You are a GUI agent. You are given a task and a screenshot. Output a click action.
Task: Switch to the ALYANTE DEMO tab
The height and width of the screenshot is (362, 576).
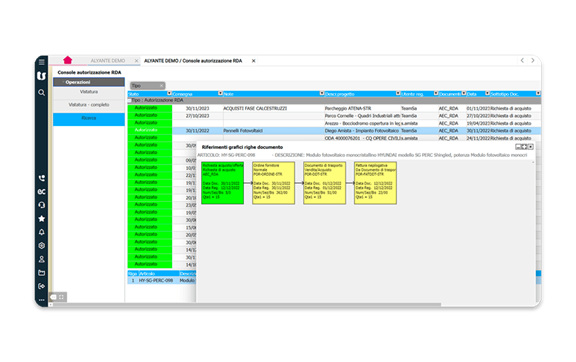(x=108, y=61)
